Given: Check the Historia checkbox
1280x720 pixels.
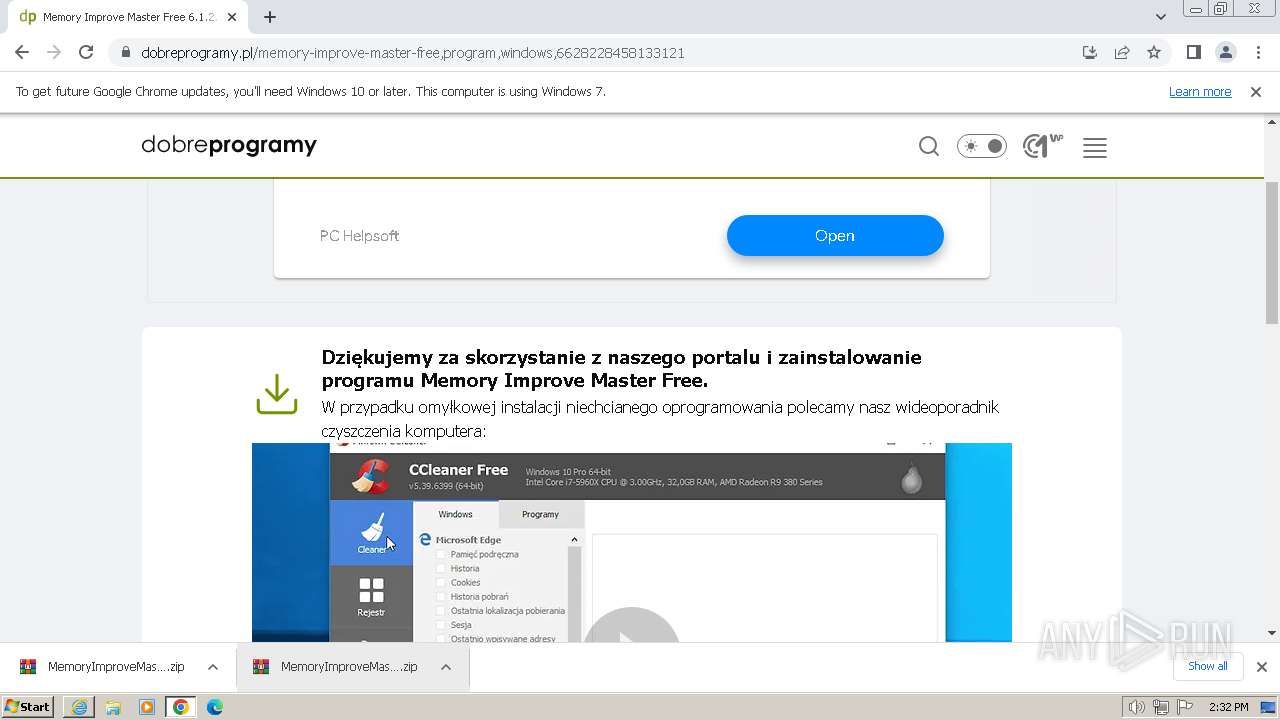Looking at the screenshot, I should click(441, 568).
